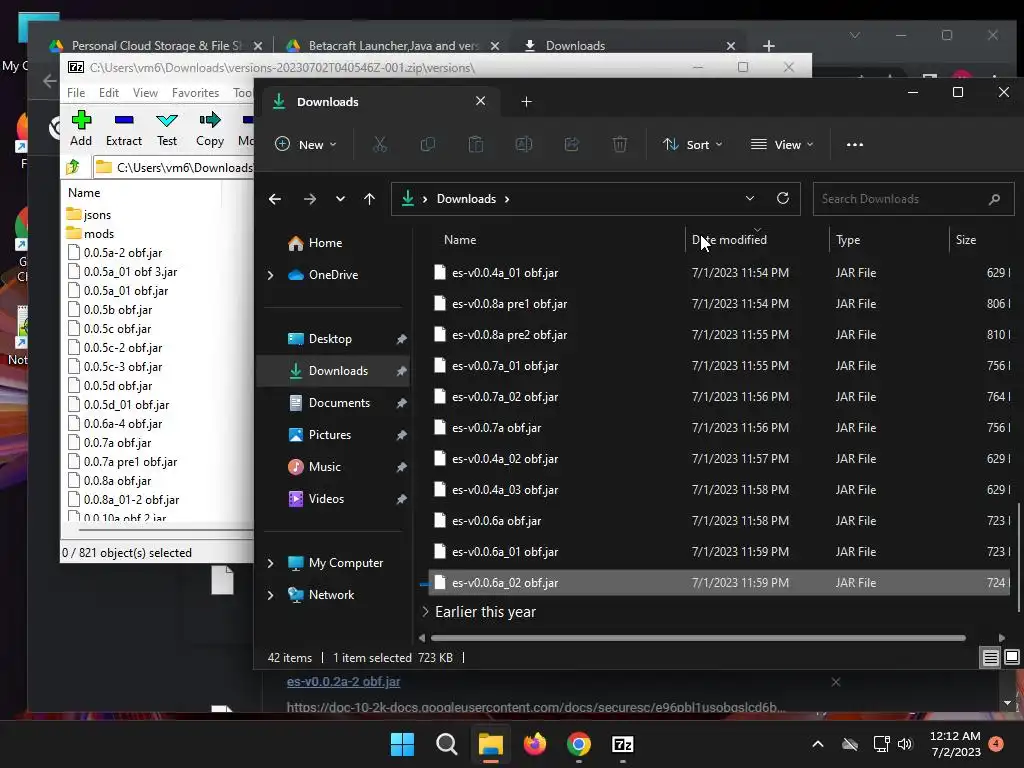The image size is (1024, 768).
Task: Click the Rename icon in Explorer toolbar
Action: pyautogui.click(x=524, y=144)
